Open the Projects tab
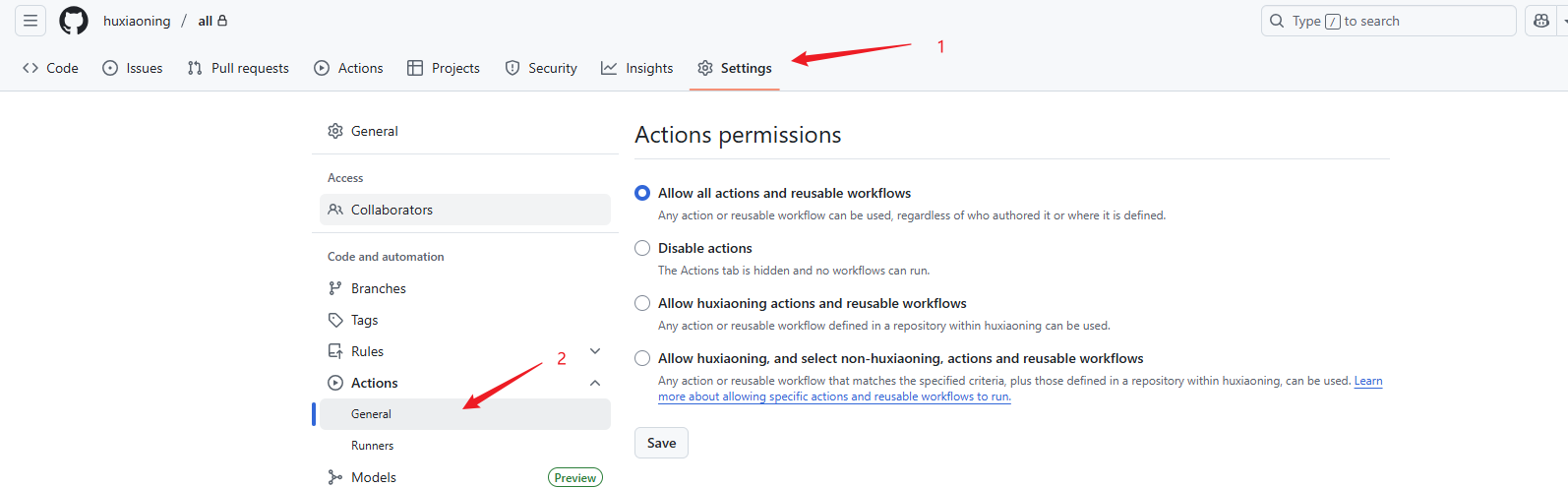Image resolution: width=1568 pixels, height=488 pixels. pyautogui.click(x=444, y=68)
